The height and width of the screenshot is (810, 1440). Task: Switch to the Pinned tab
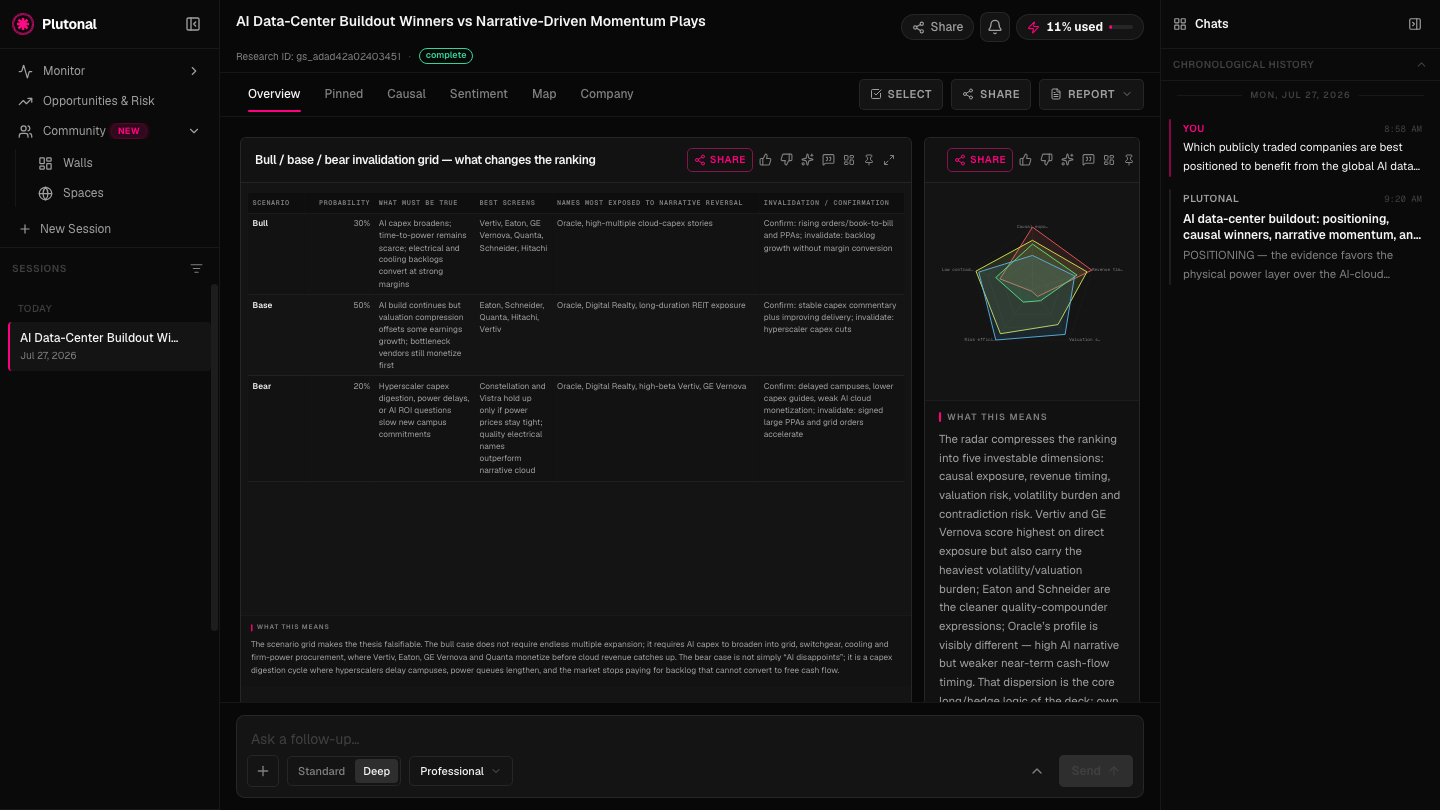coord(344,94)
